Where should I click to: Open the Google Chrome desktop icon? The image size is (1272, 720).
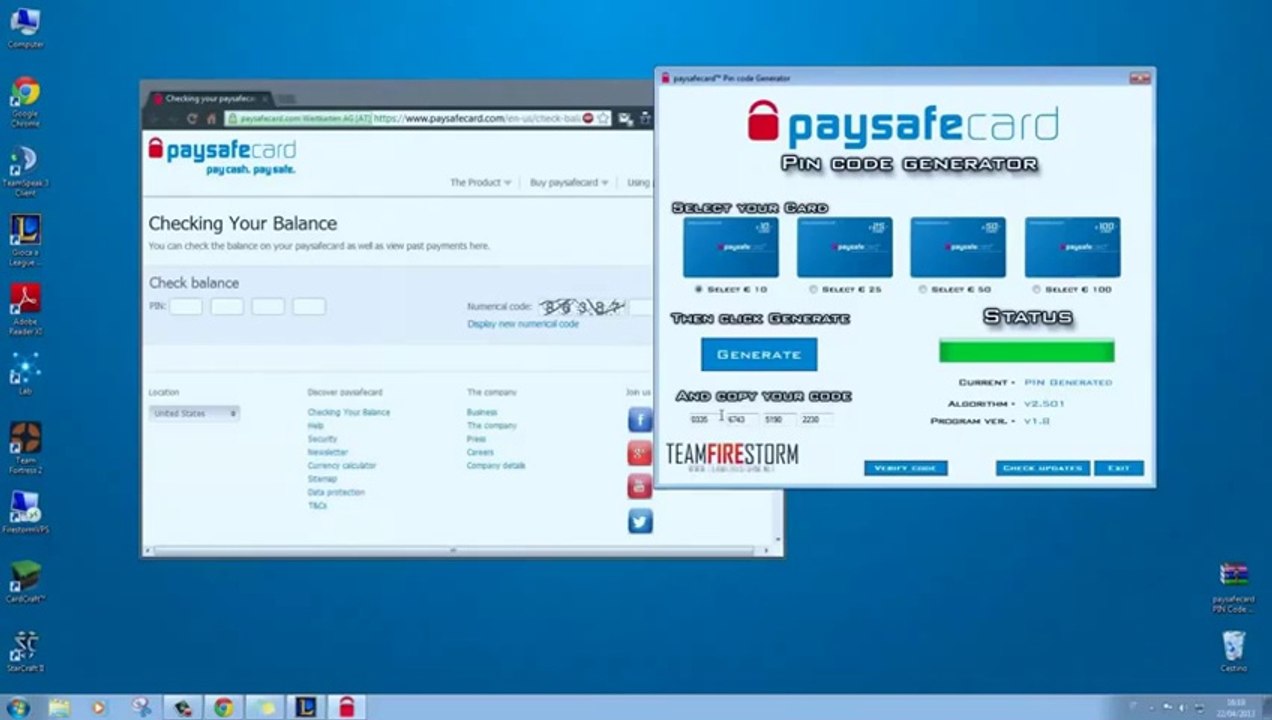click(25, 101)
